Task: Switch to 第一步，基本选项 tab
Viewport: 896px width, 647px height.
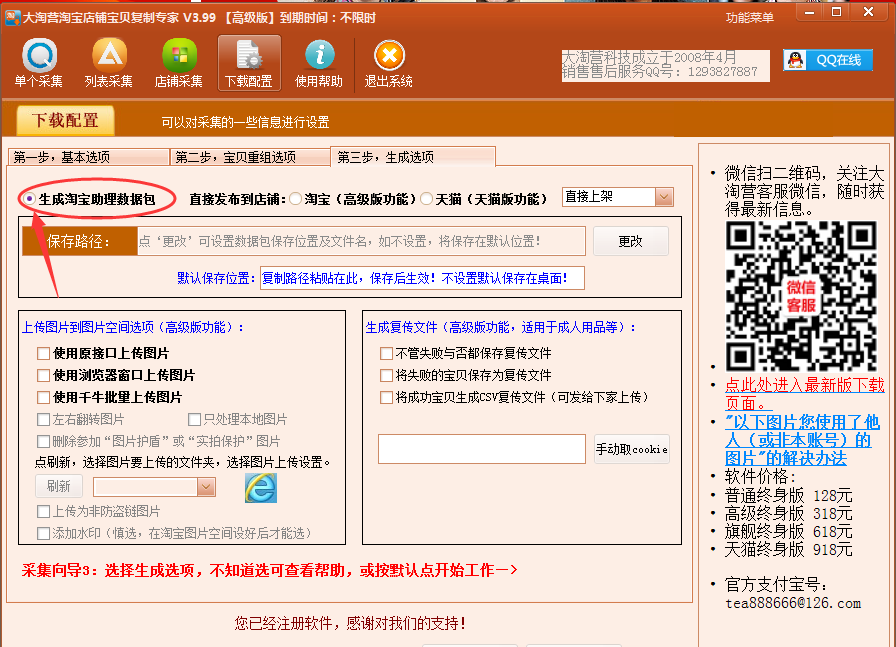Action: tap(89, 157)
